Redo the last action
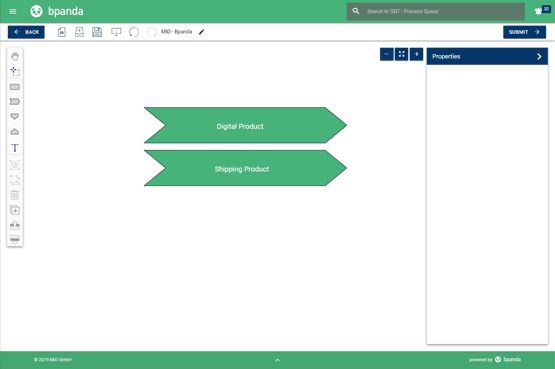This screenshot has height=369, width=555. click(151, 32)
